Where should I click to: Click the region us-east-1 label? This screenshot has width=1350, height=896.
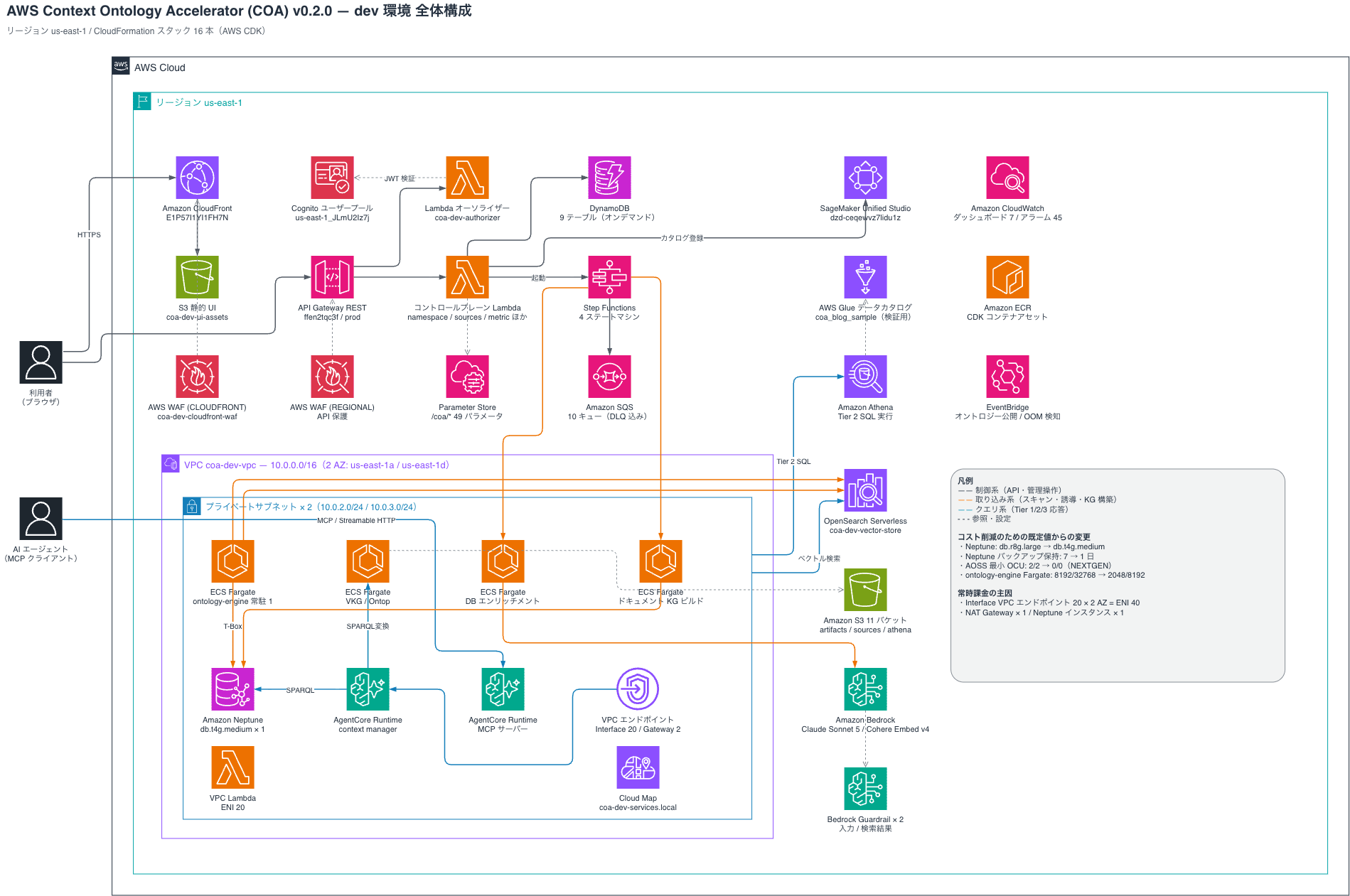click(199, 102)
